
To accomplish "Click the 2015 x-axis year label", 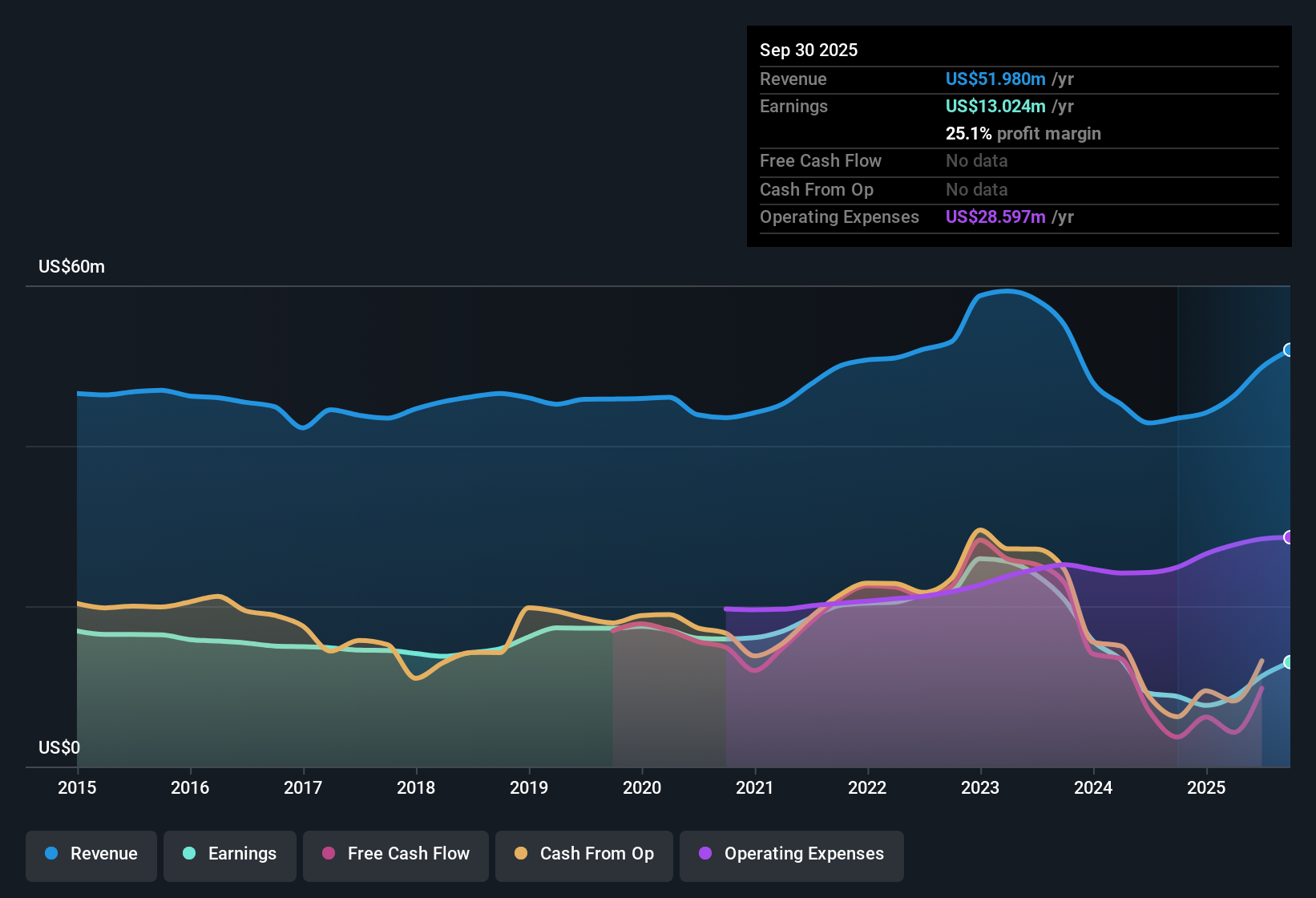I will (x=77, y=787).
